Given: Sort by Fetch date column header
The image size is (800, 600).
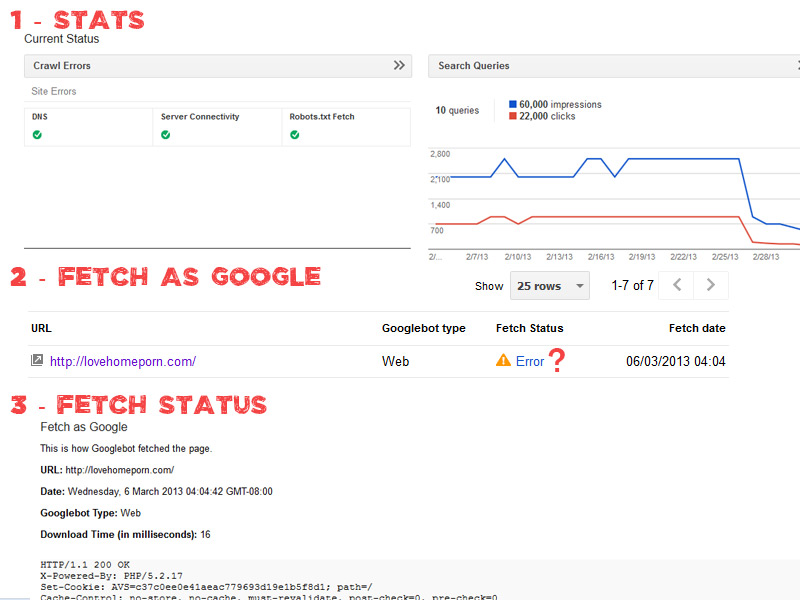Looking at the screenshot, I should tap(697, 328).
